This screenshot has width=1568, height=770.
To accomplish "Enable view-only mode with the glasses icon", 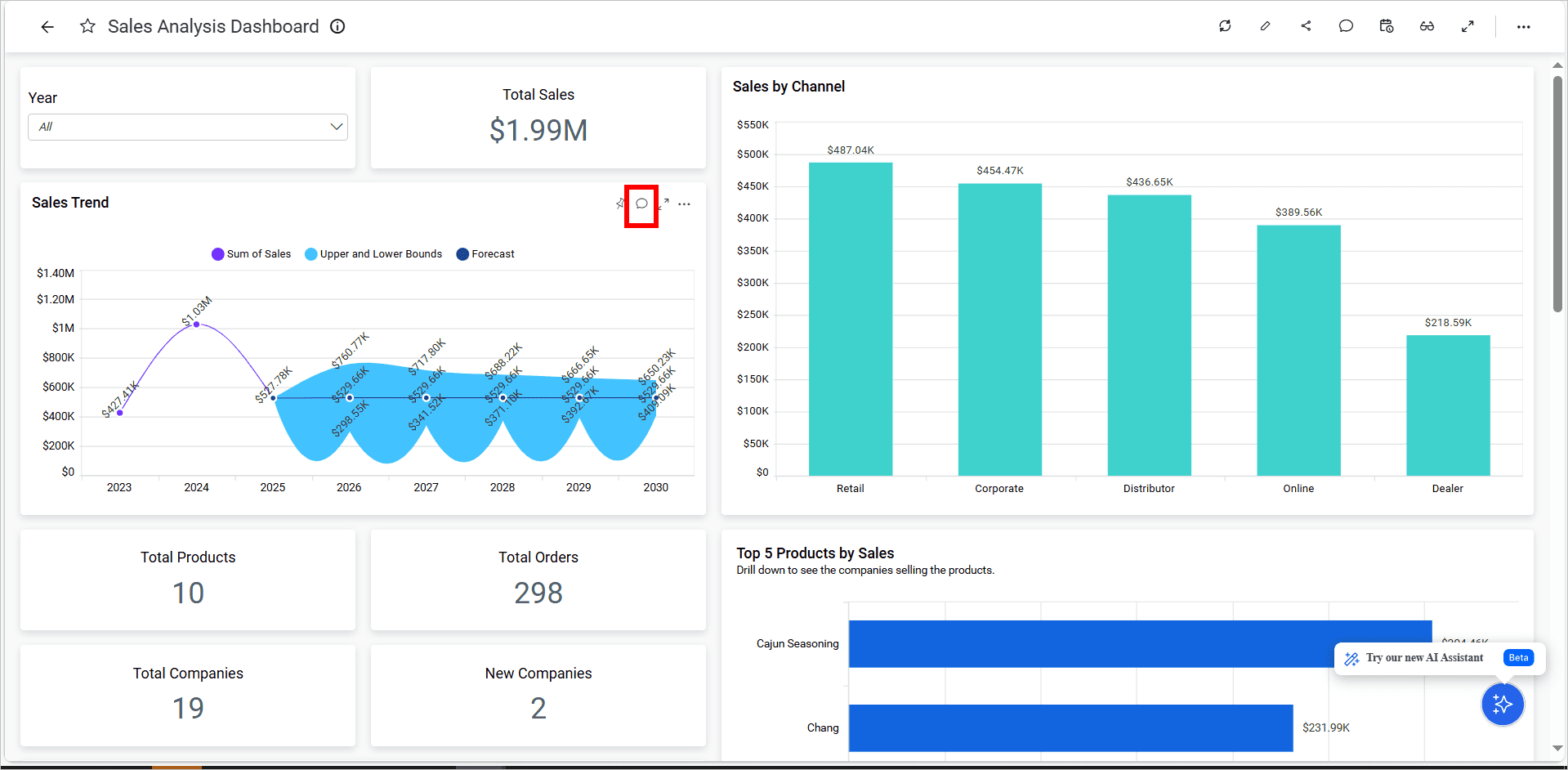I will pos(1427,25).
